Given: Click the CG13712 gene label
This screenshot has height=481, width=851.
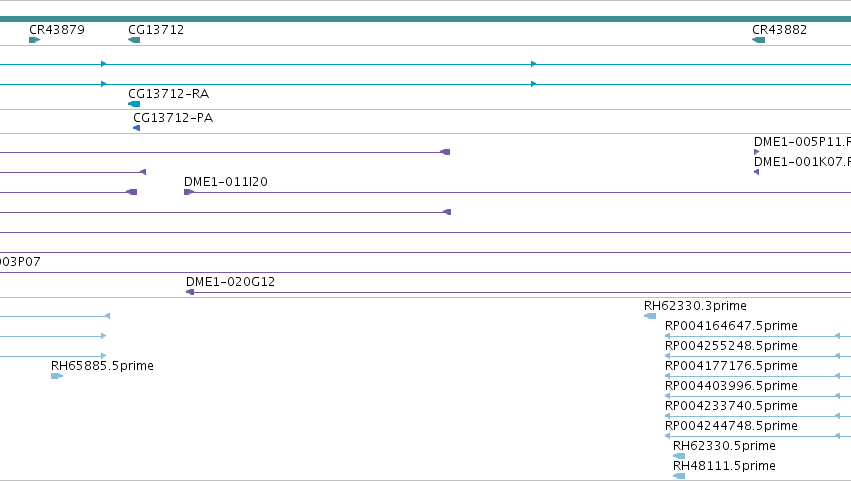Looking at the screenshot, I should 156,30.
